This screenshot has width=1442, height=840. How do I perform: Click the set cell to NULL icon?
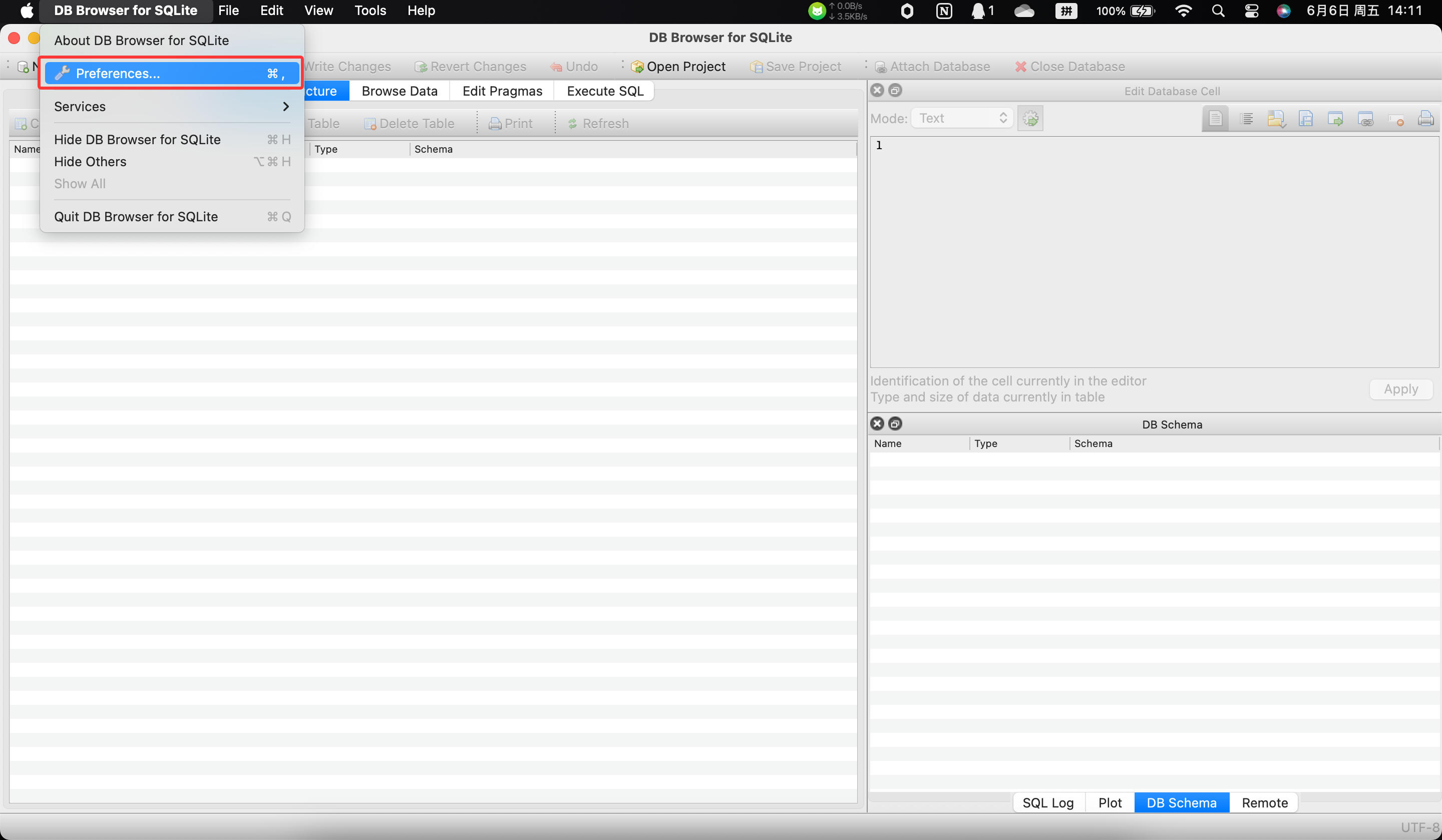click(1395, 119)
